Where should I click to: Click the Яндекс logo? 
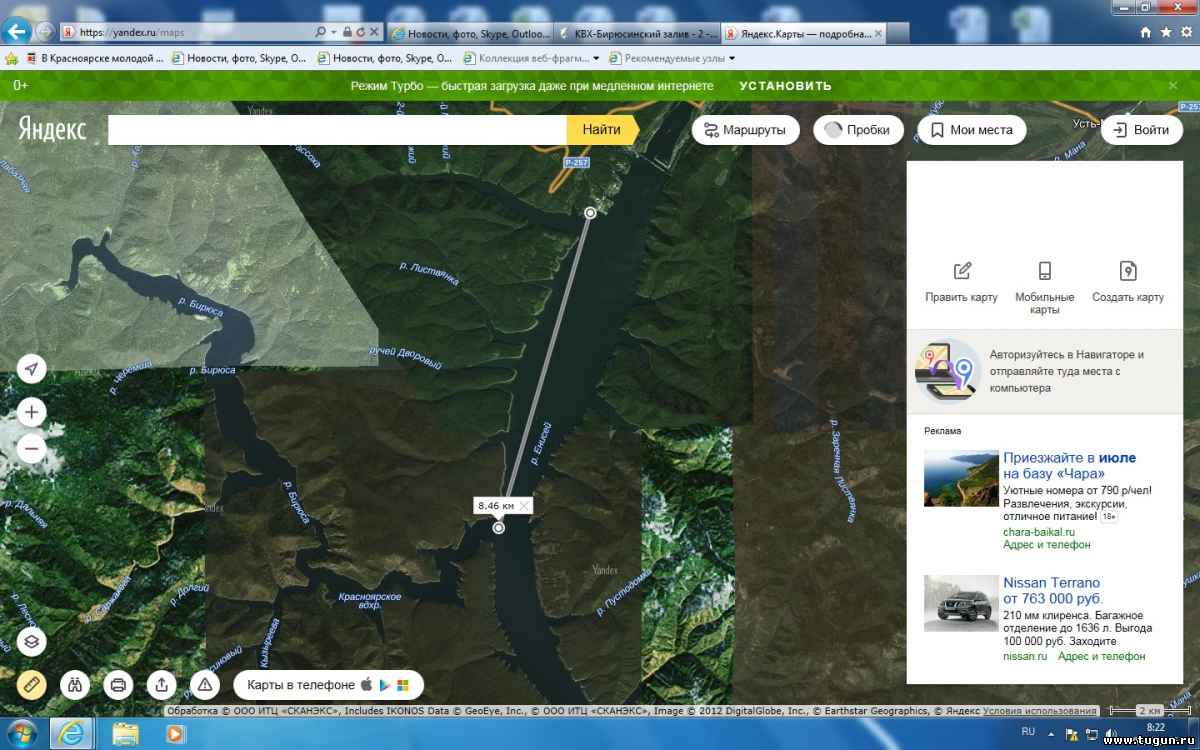(x=52, y=130)
